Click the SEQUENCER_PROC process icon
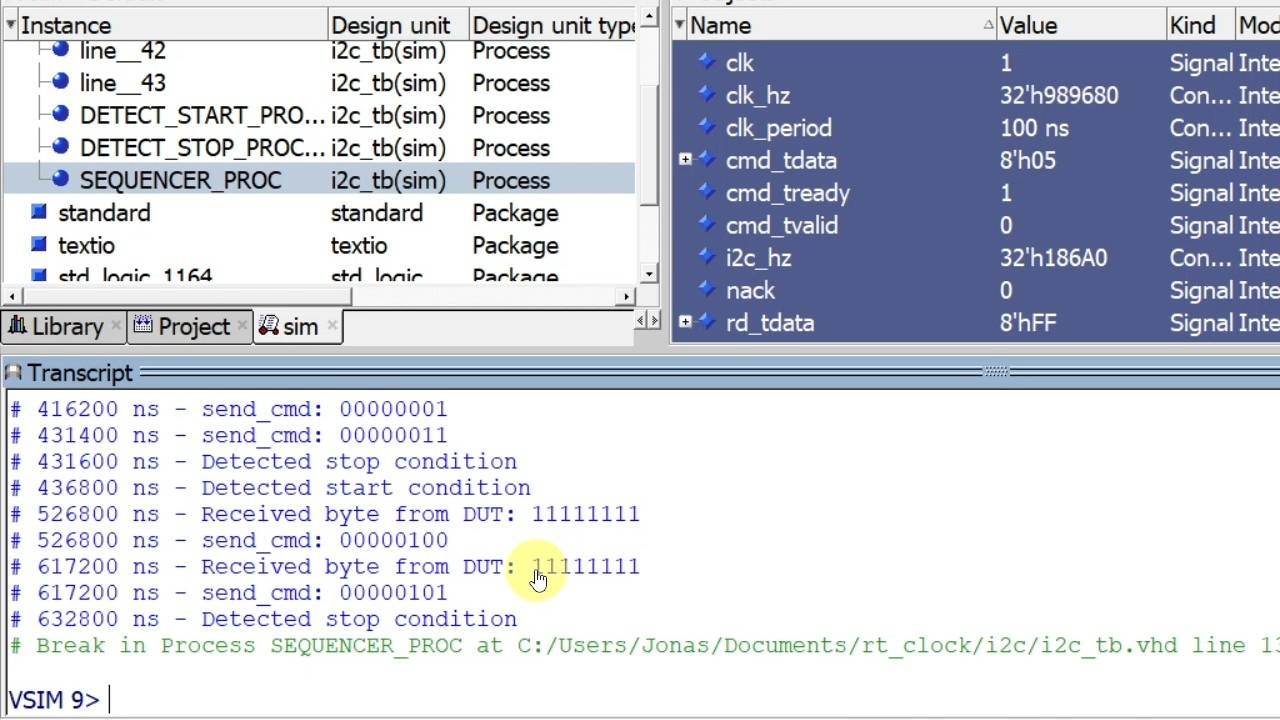The width and height of the screenshot is (1280, 720). pos(60,180)
